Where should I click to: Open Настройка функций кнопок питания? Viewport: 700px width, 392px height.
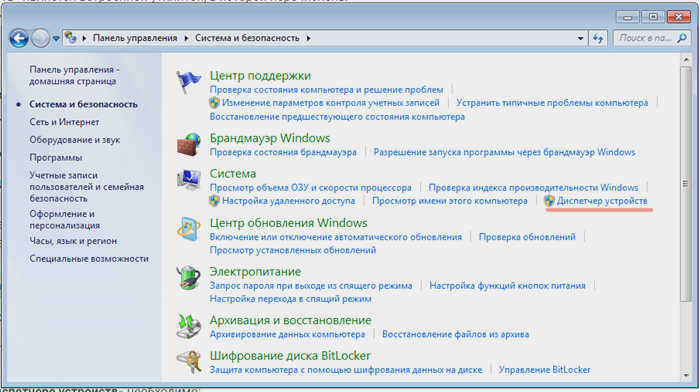coord(508,286)
